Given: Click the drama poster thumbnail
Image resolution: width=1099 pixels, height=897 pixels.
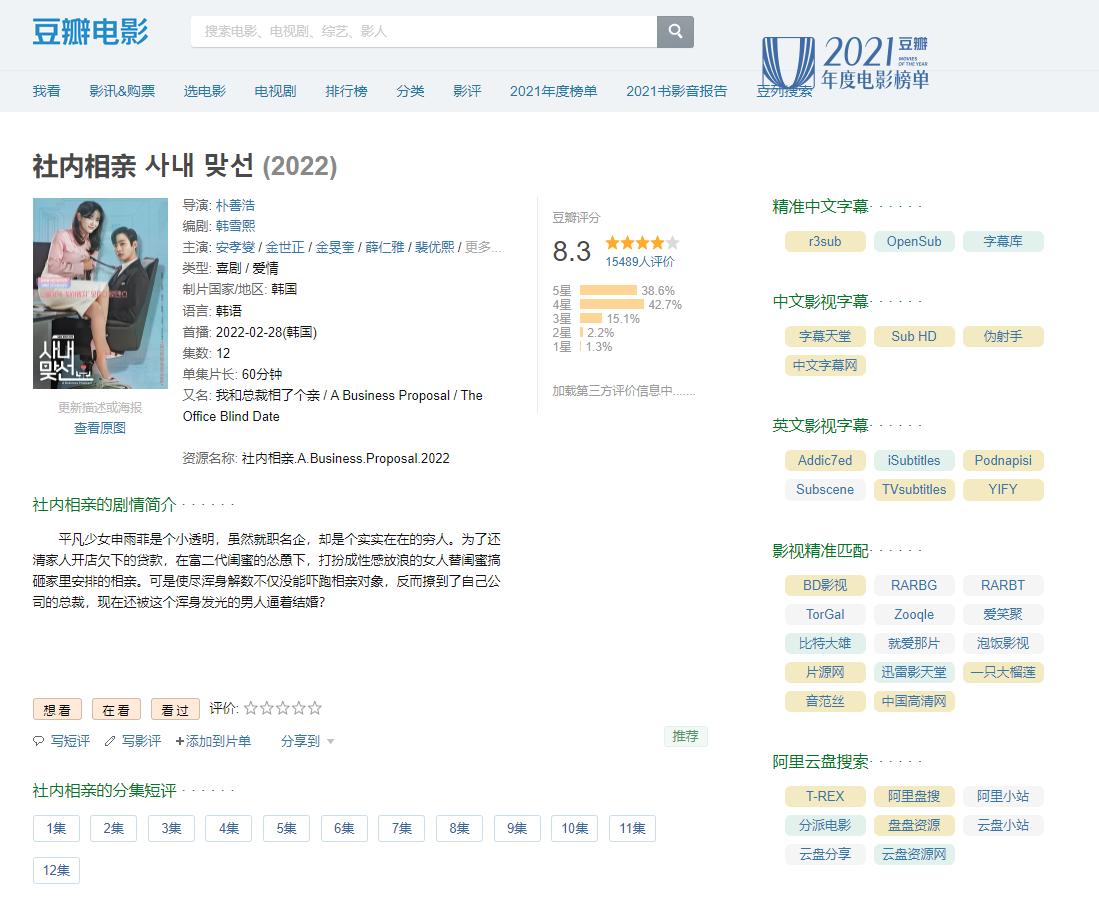Looking at the screenshot, I should (100, 293).
